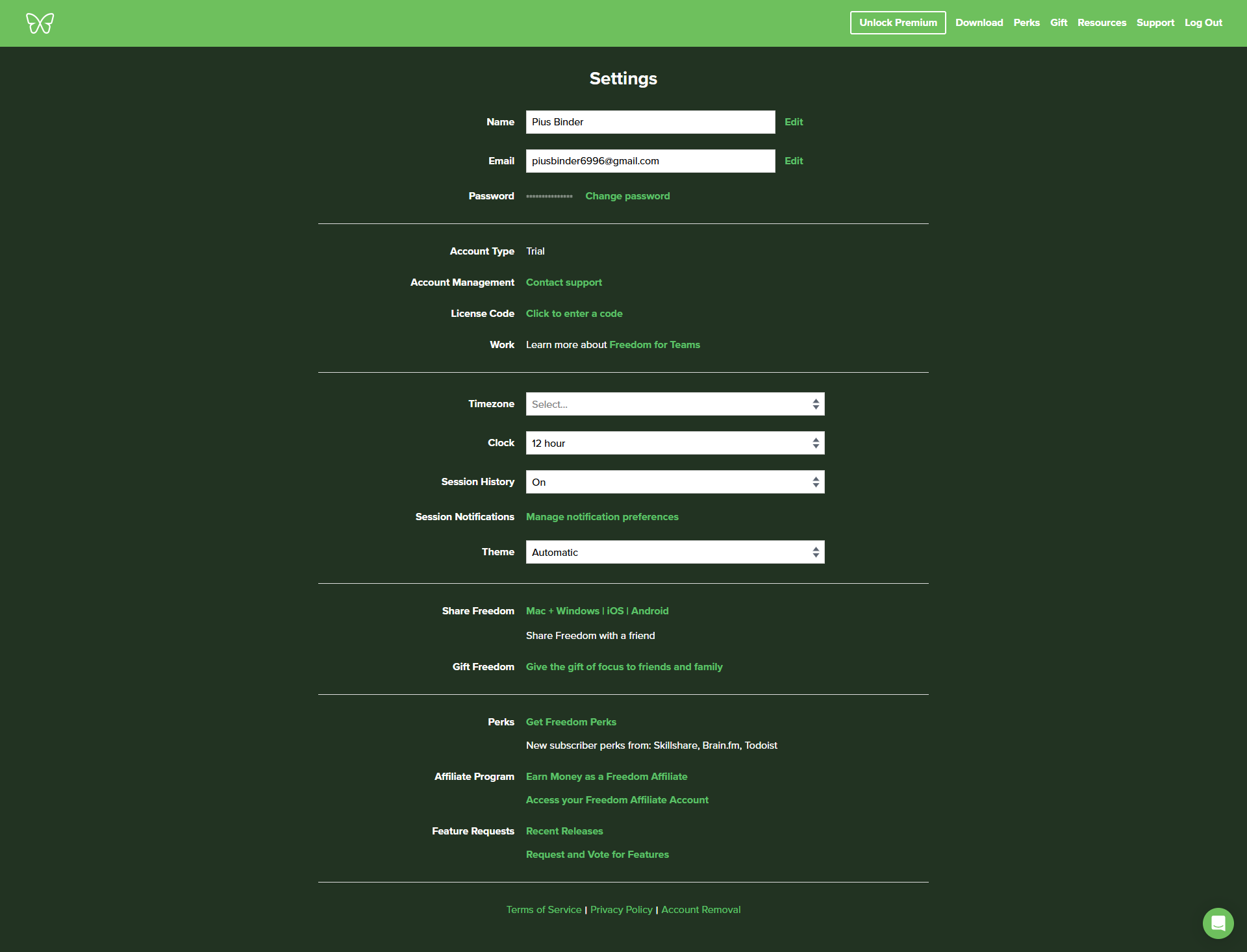Click Manage notification preferences link

pyautogui.click(x=602, y=517)
